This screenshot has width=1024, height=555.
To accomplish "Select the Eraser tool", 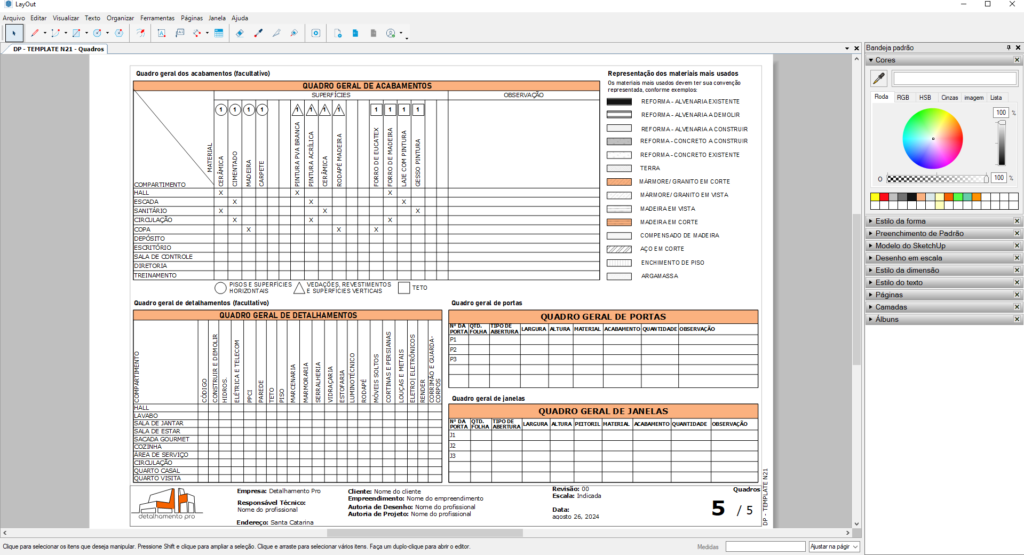I will click(x=240, y=33).
